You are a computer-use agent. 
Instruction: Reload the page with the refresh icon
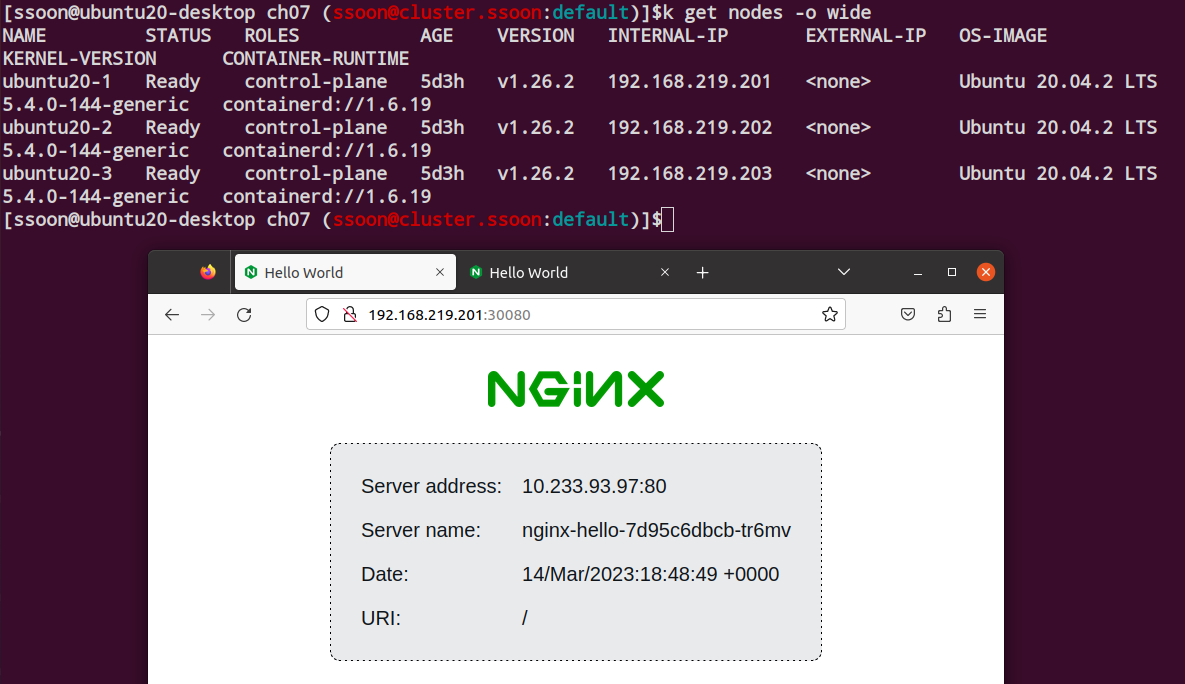(x=244, y=314)
